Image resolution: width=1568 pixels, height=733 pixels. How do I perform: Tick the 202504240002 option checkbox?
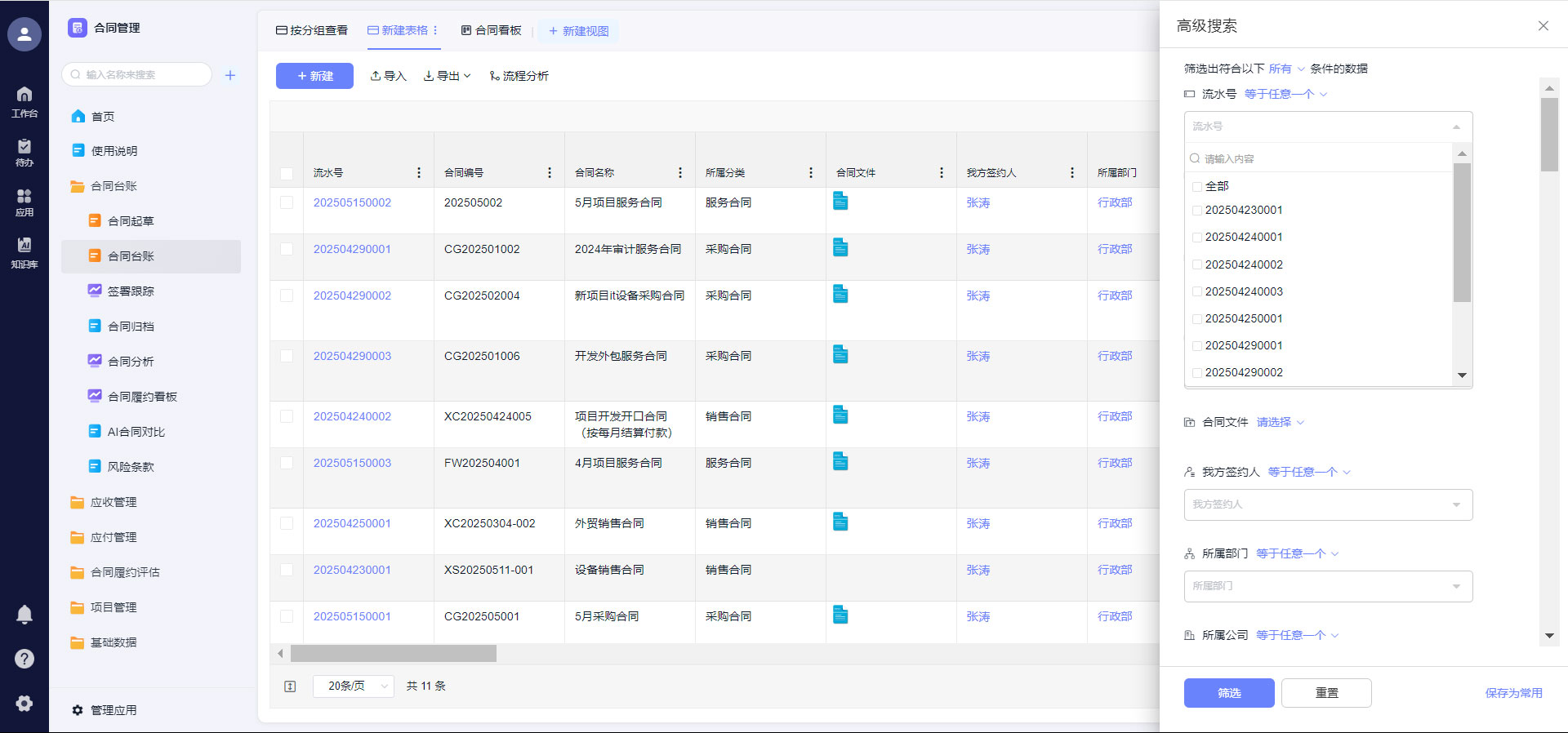point(1197,265)
